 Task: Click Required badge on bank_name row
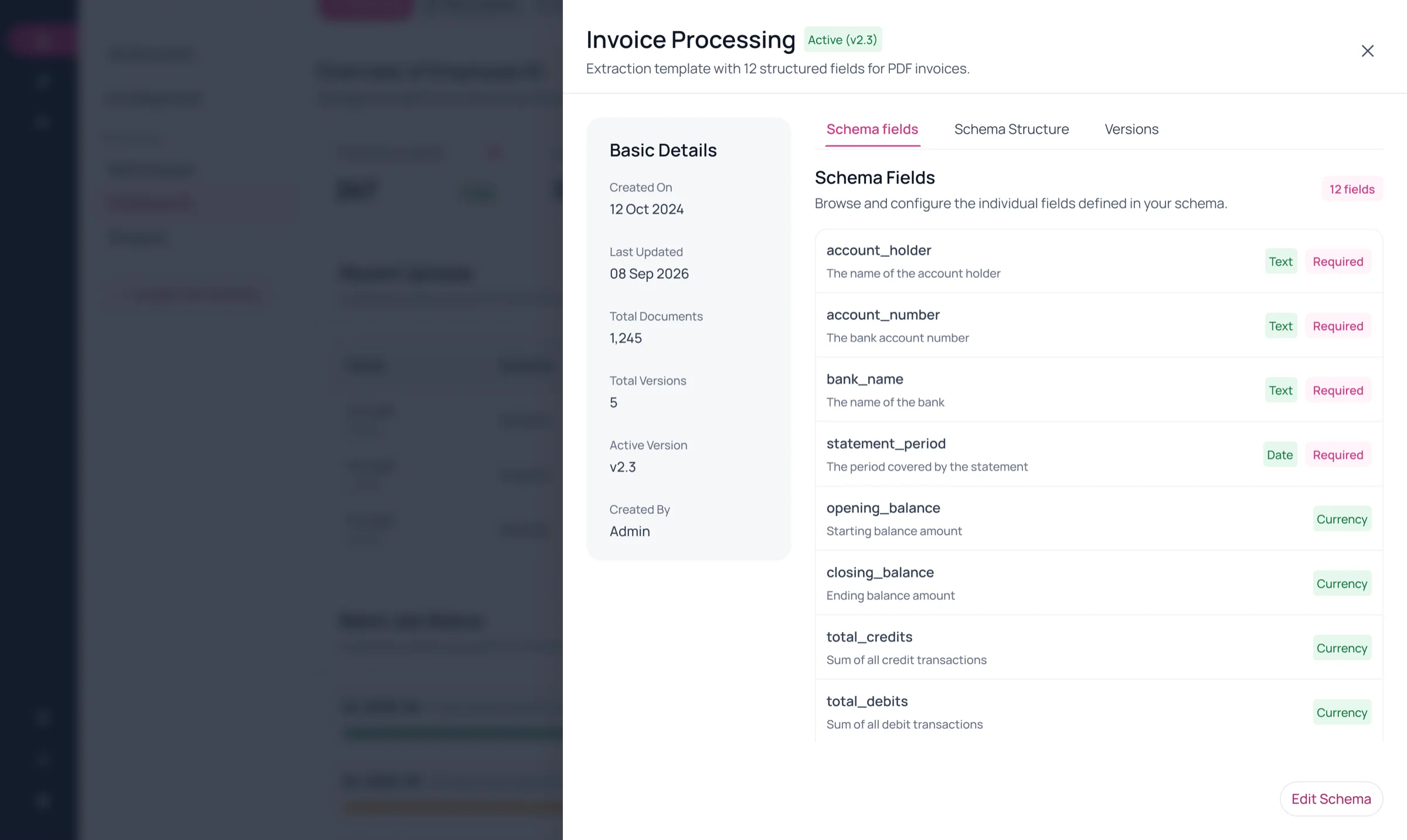pos(1338,390)
